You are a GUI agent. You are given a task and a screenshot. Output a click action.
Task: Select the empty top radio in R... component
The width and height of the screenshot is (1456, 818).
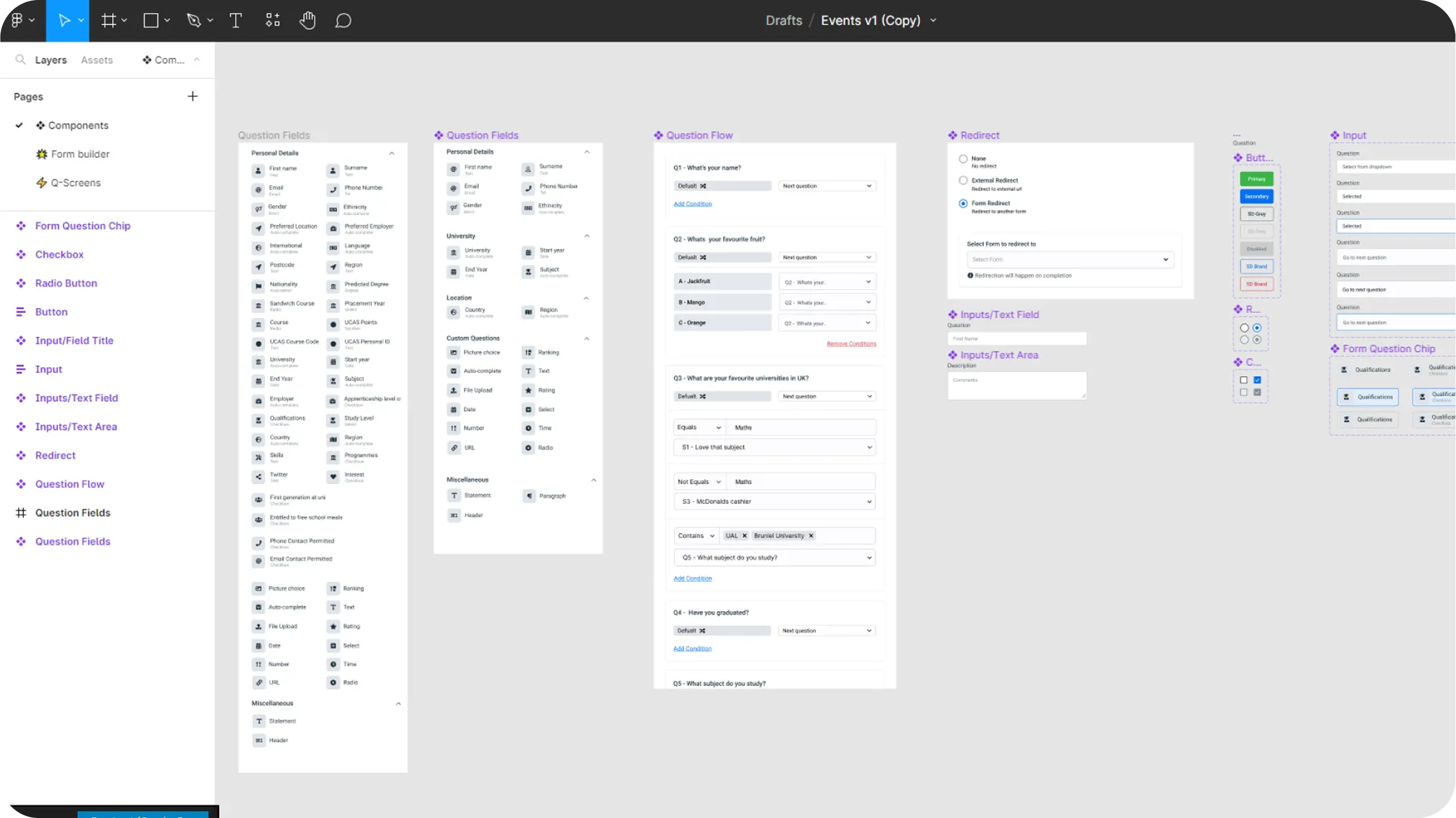tap(1244, 328)
